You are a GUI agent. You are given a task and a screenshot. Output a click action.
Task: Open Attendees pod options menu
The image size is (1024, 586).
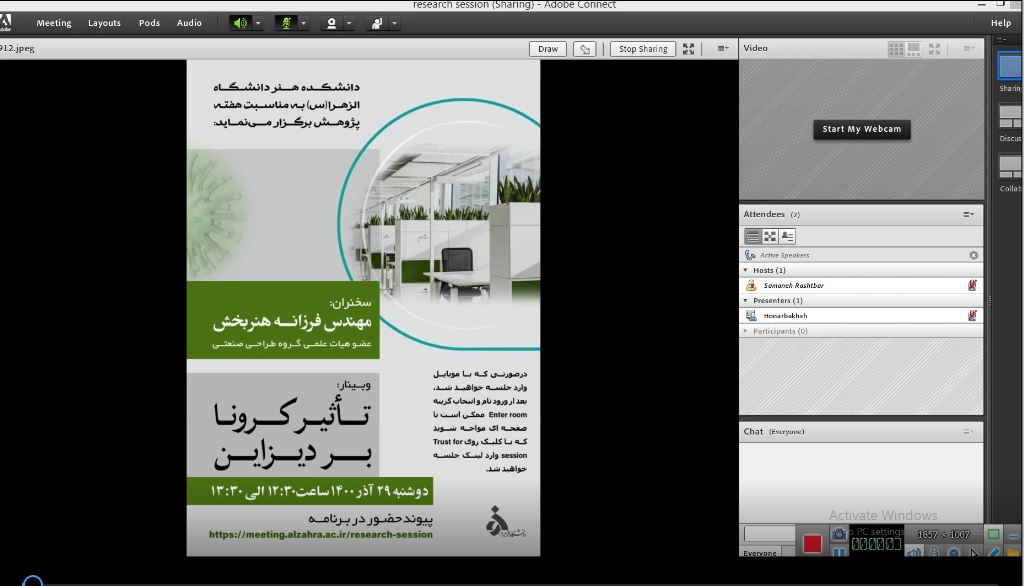pyautogui.click(x=968, y=214)
